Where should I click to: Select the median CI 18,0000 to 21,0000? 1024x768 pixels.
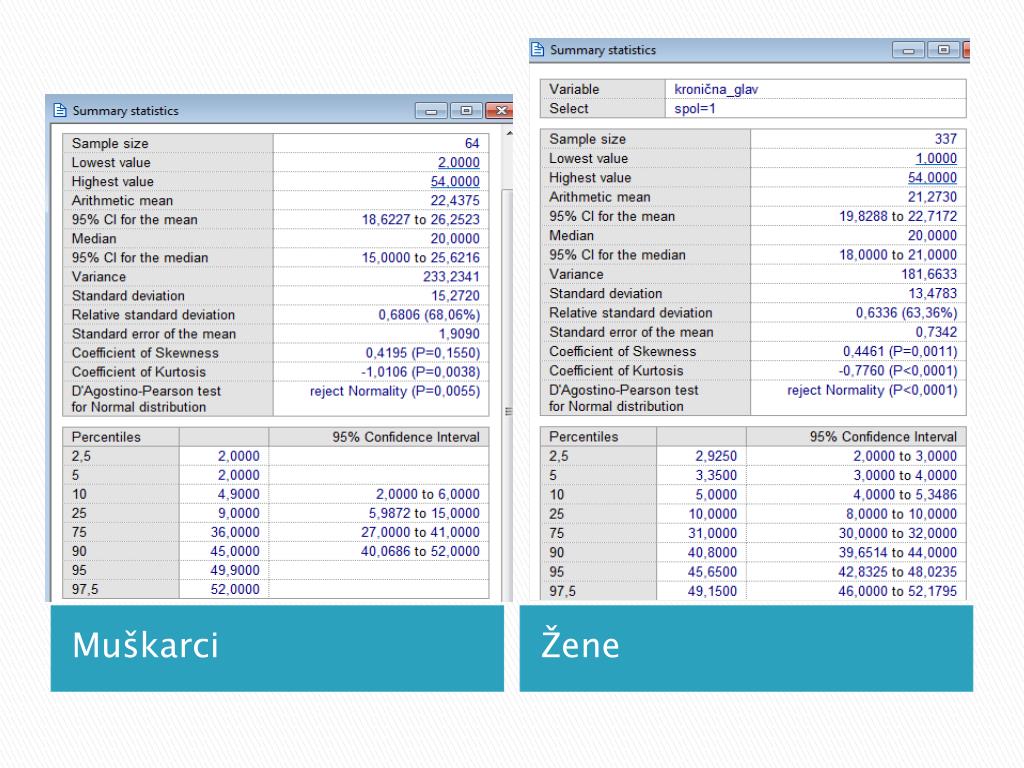(x=898, y=255)
